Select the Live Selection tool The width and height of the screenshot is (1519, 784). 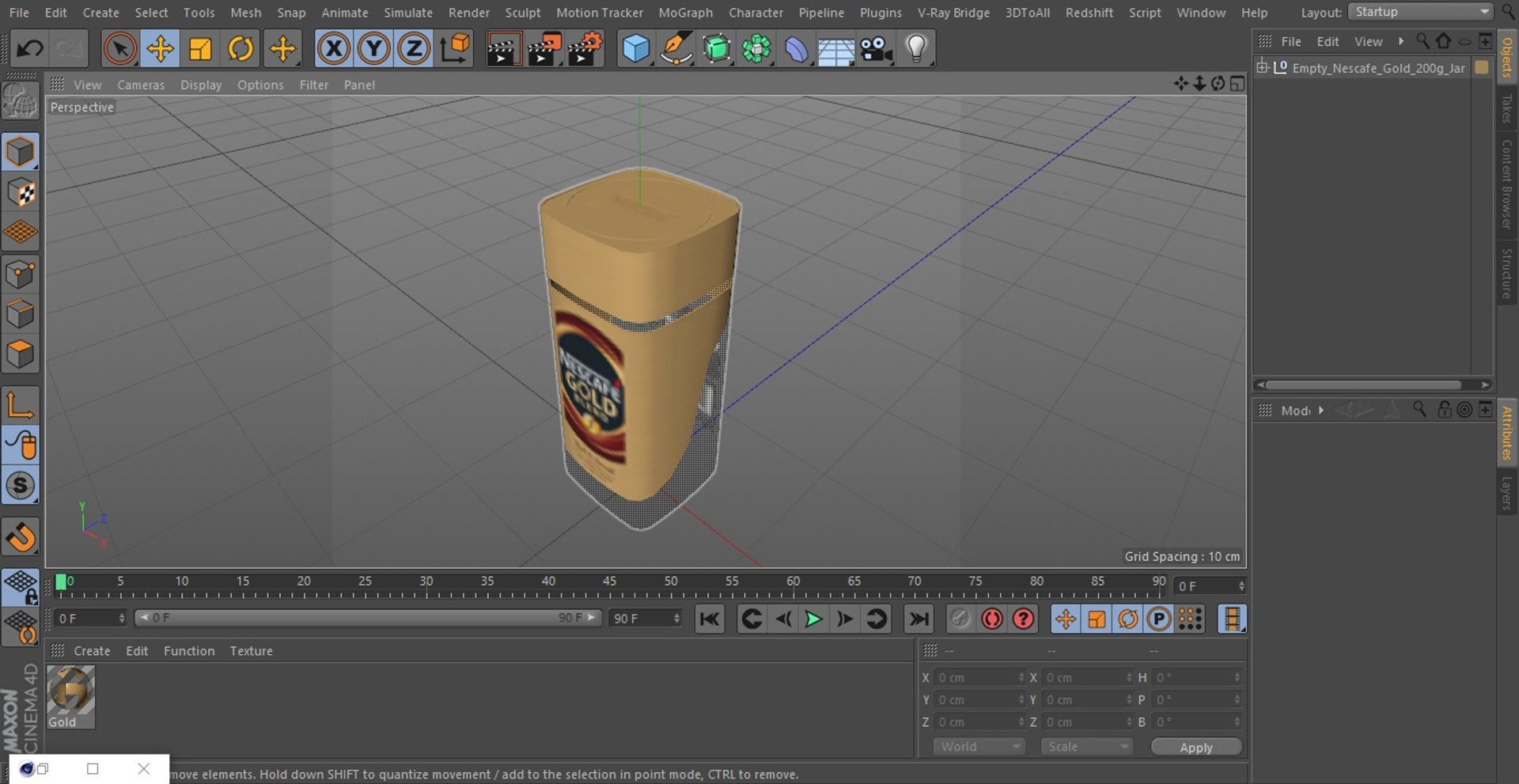point(119,49)
